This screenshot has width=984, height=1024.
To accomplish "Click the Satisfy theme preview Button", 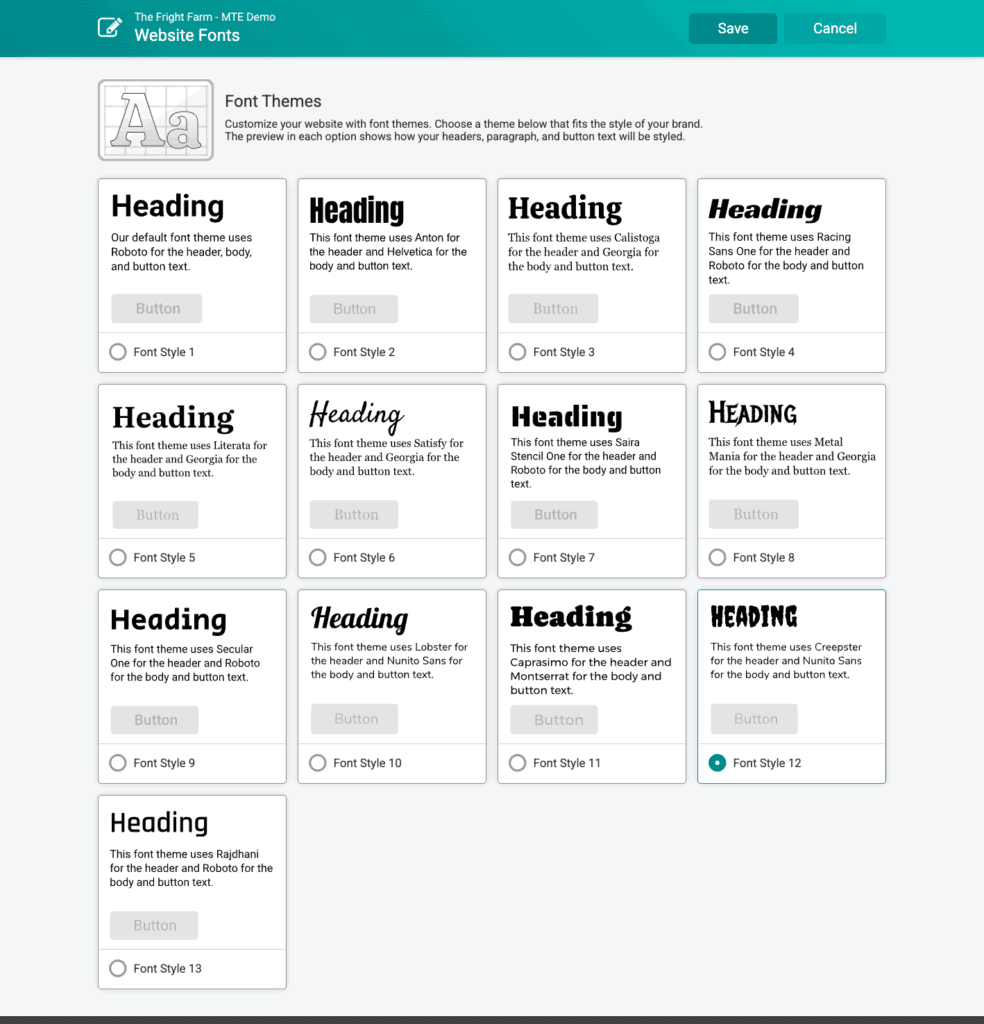I will (354, 515).
